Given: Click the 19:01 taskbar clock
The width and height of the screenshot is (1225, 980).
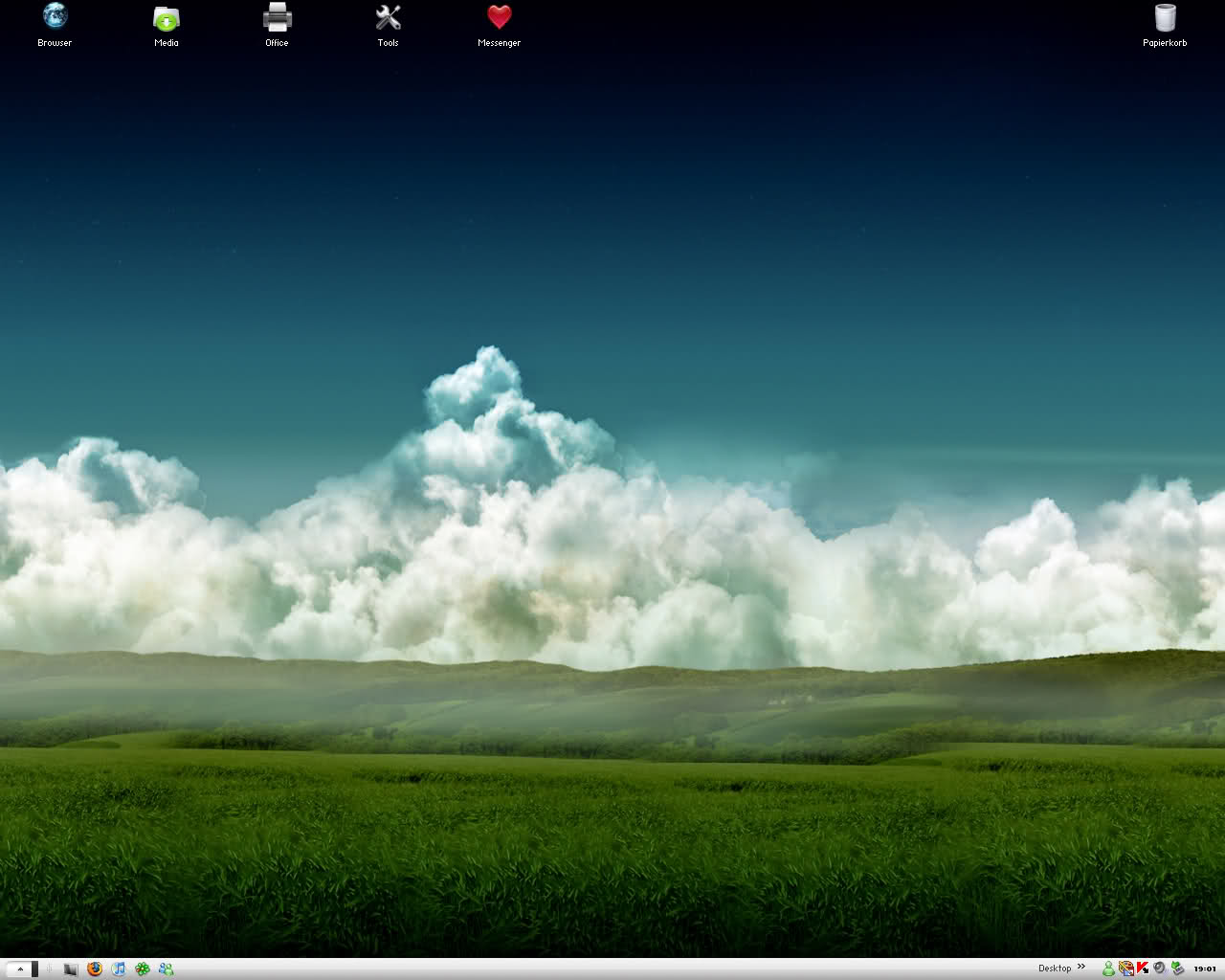Looking at the screenshot, I should coord(1204,969).
